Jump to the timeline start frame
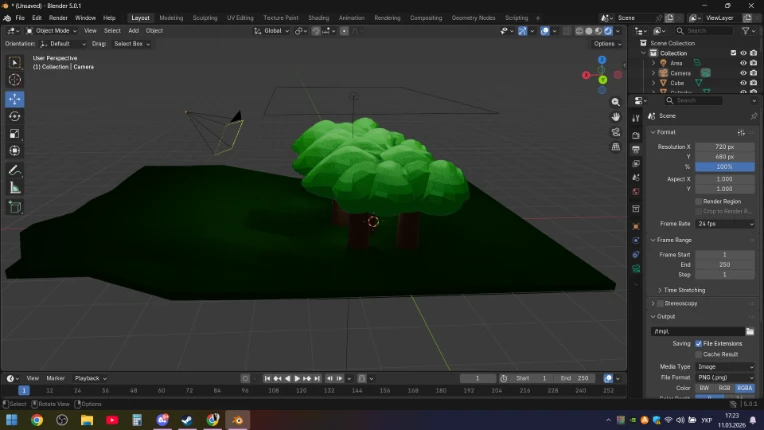The width and height of the screenshot is (764, 430). [267, 378]
